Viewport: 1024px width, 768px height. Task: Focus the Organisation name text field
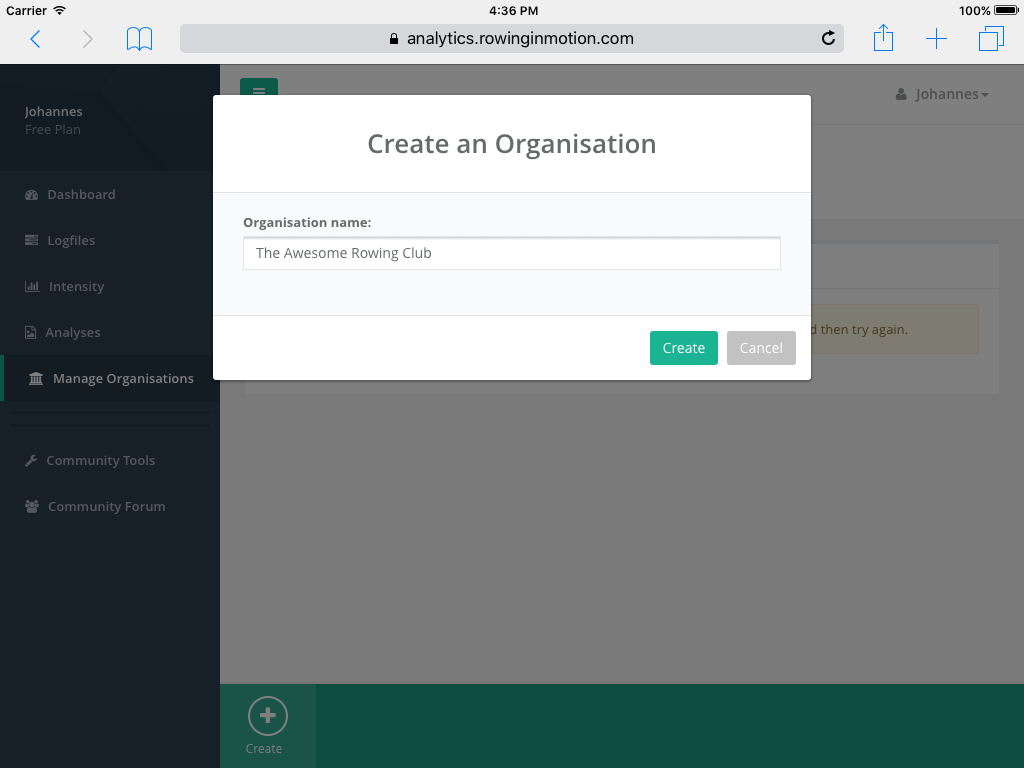(x=511, y=253)
